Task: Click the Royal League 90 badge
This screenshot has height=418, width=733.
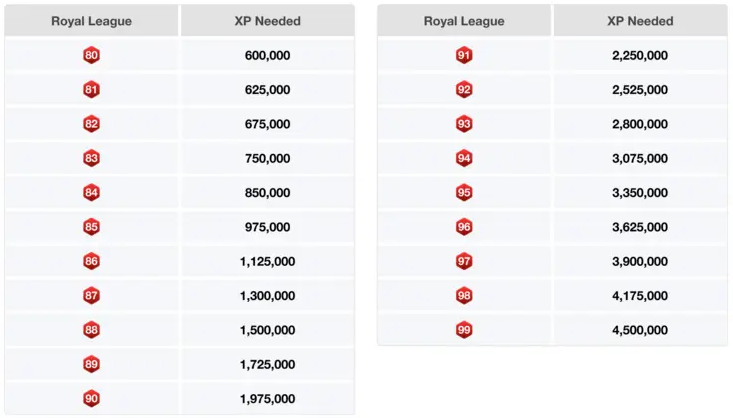Action: pyautogui.click(x=91, y=398)
